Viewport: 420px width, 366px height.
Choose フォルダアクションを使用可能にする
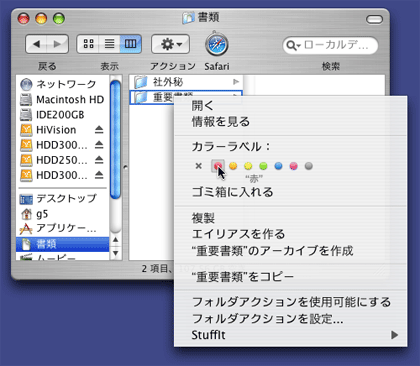(x=290, y=302)
